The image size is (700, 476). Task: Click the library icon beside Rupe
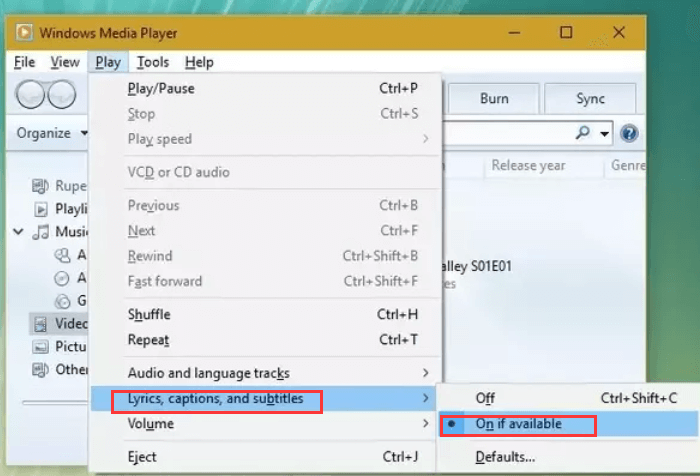(x=40, y=186)
